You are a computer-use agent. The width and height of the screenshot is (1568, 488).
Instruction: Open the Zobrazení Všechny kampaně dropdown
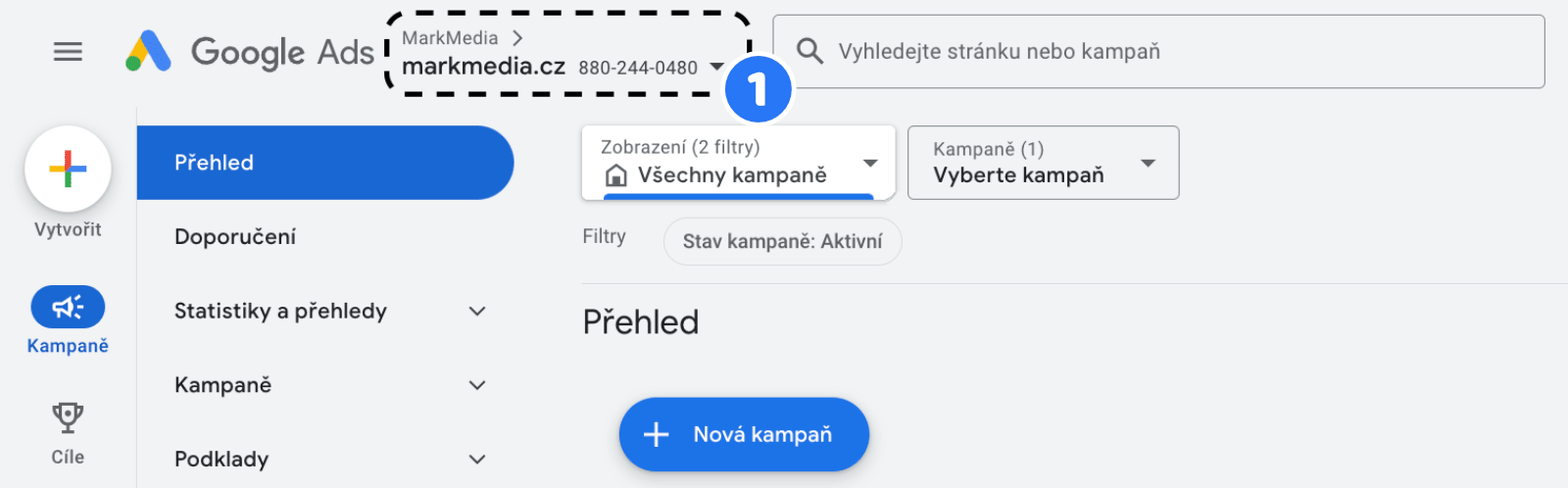[870, 163]
